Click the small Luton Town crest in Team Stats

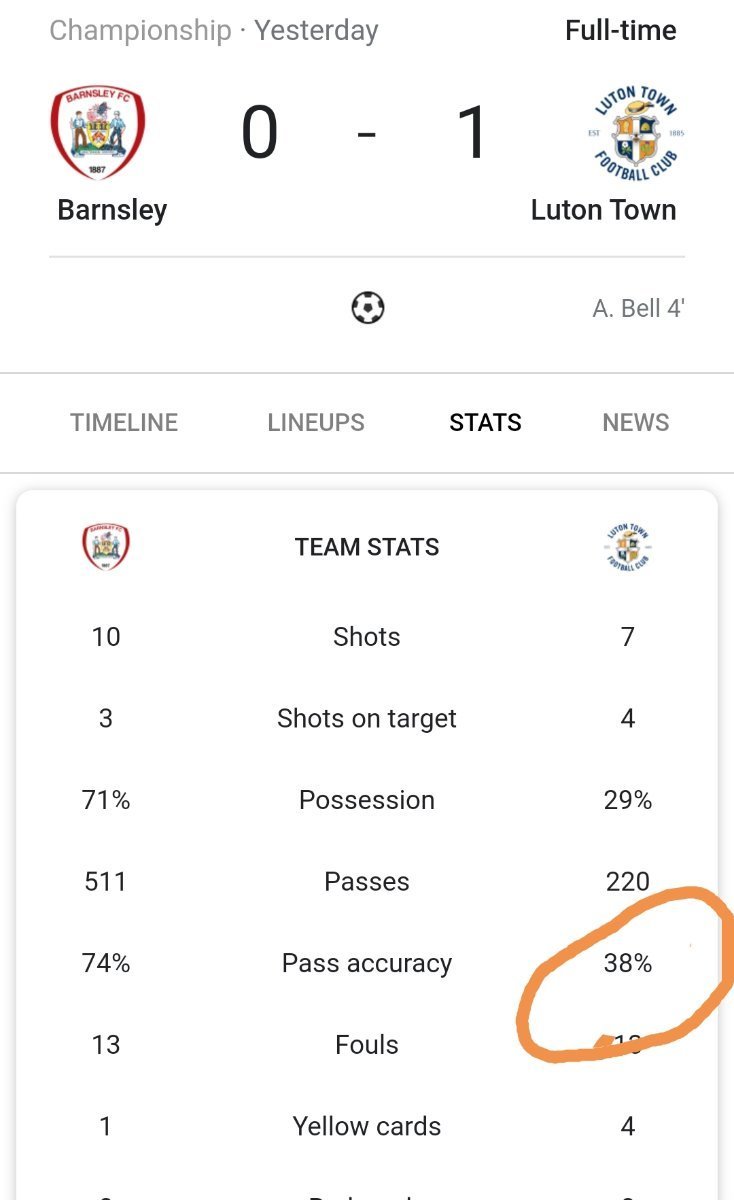pos(628,547)
